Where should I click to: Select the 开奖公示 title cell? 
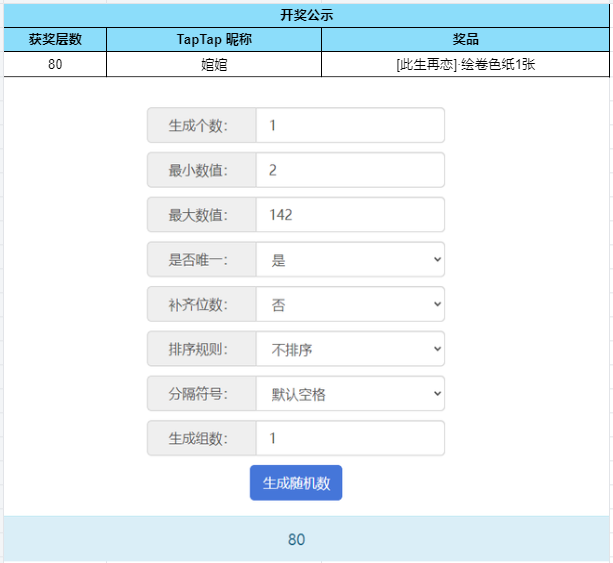coord(306,15)
